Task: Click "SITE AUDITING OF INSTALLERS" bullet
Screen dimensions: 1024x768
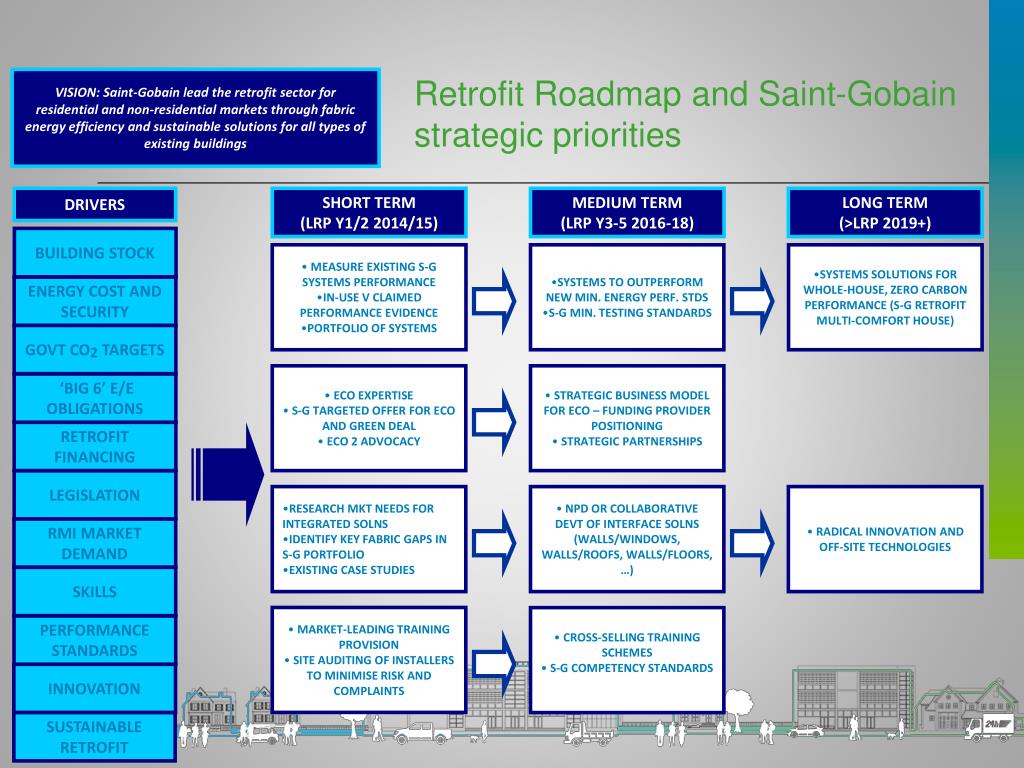Action: (x=369, y=675)
